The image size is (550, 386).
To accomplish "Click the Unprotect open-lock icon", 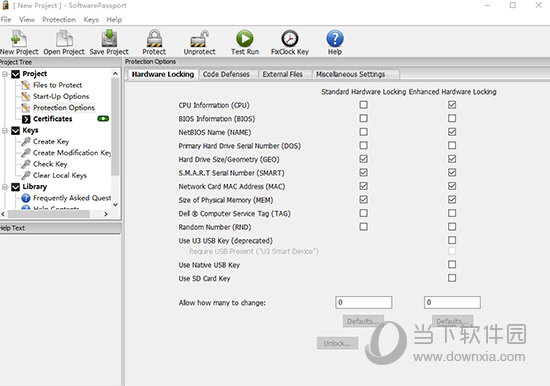I will pyautogui.click(x=200, y=38).
